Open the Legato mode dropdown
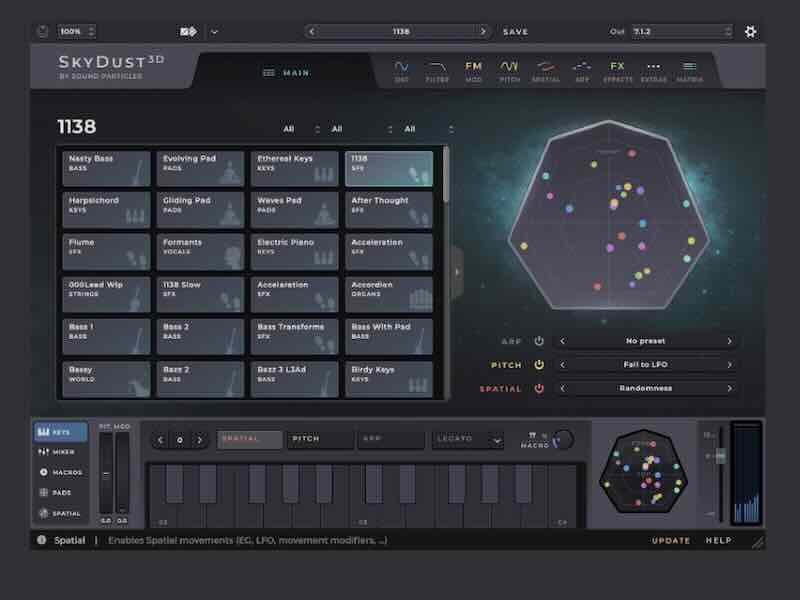Screen dimensions: 800x600 468,439
